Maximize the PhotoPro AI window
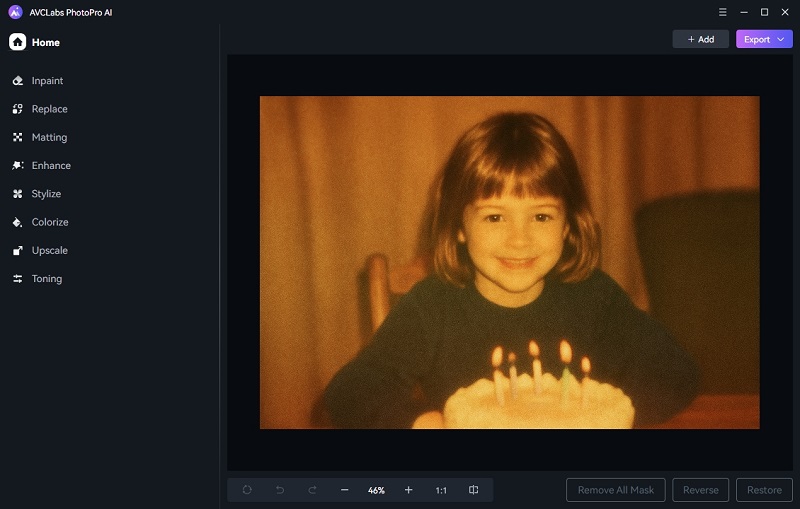The image size is (800, 509). pyautogui.click(x=764, y=12)
